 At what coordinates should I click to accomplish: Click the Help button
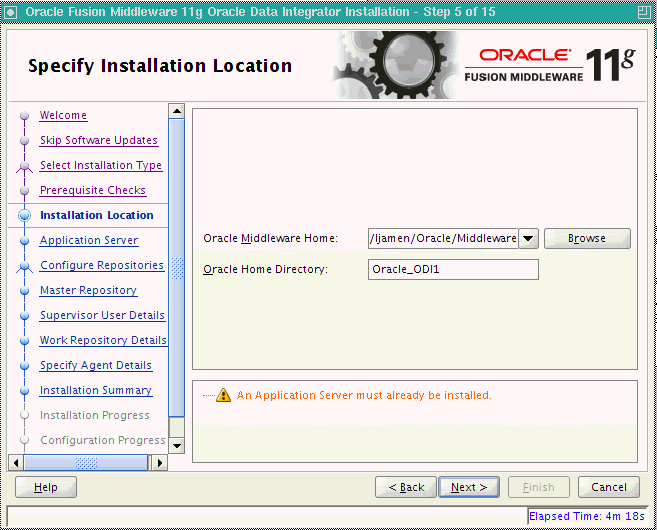pyautogui.click(x=46, y=487)
